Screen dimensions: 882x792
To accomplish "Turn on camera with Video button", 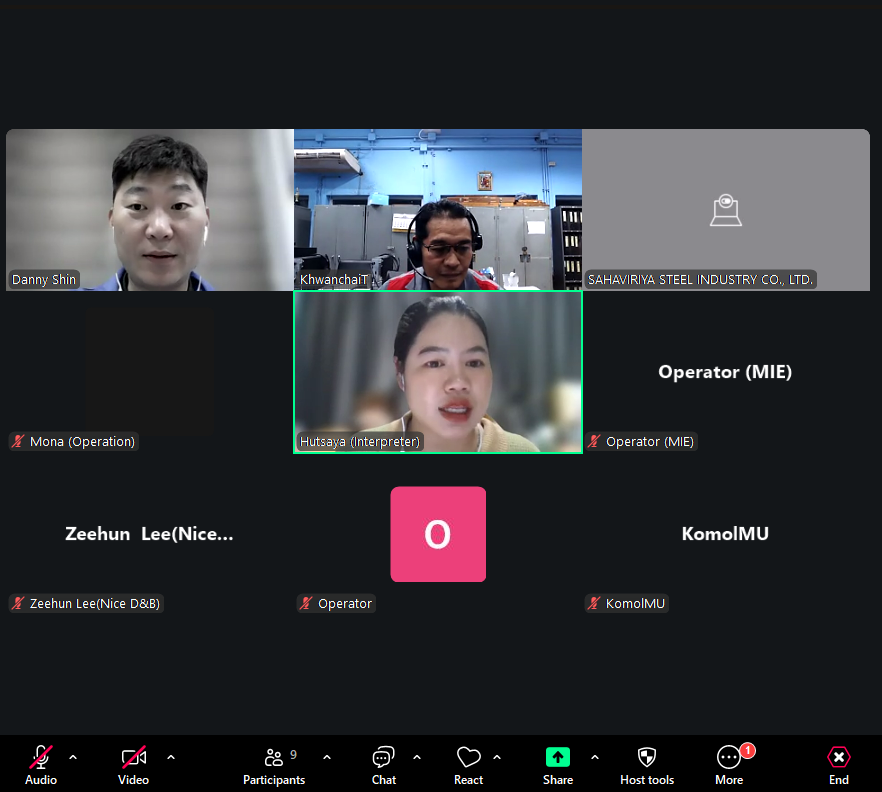I will (x=133, y=757).
